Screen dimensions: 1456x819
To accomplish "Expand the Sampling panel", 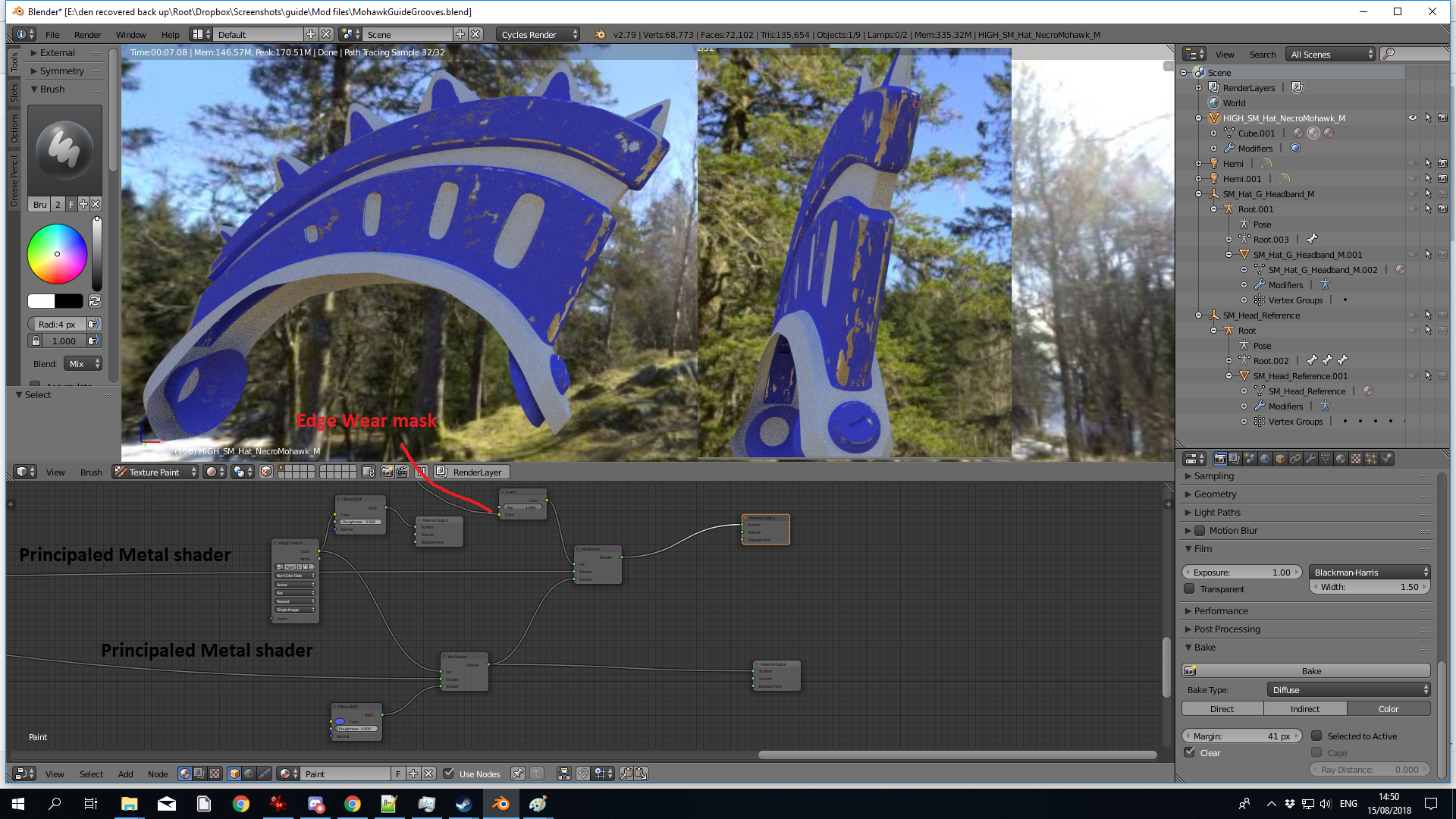I will (x=1213, y=476).
